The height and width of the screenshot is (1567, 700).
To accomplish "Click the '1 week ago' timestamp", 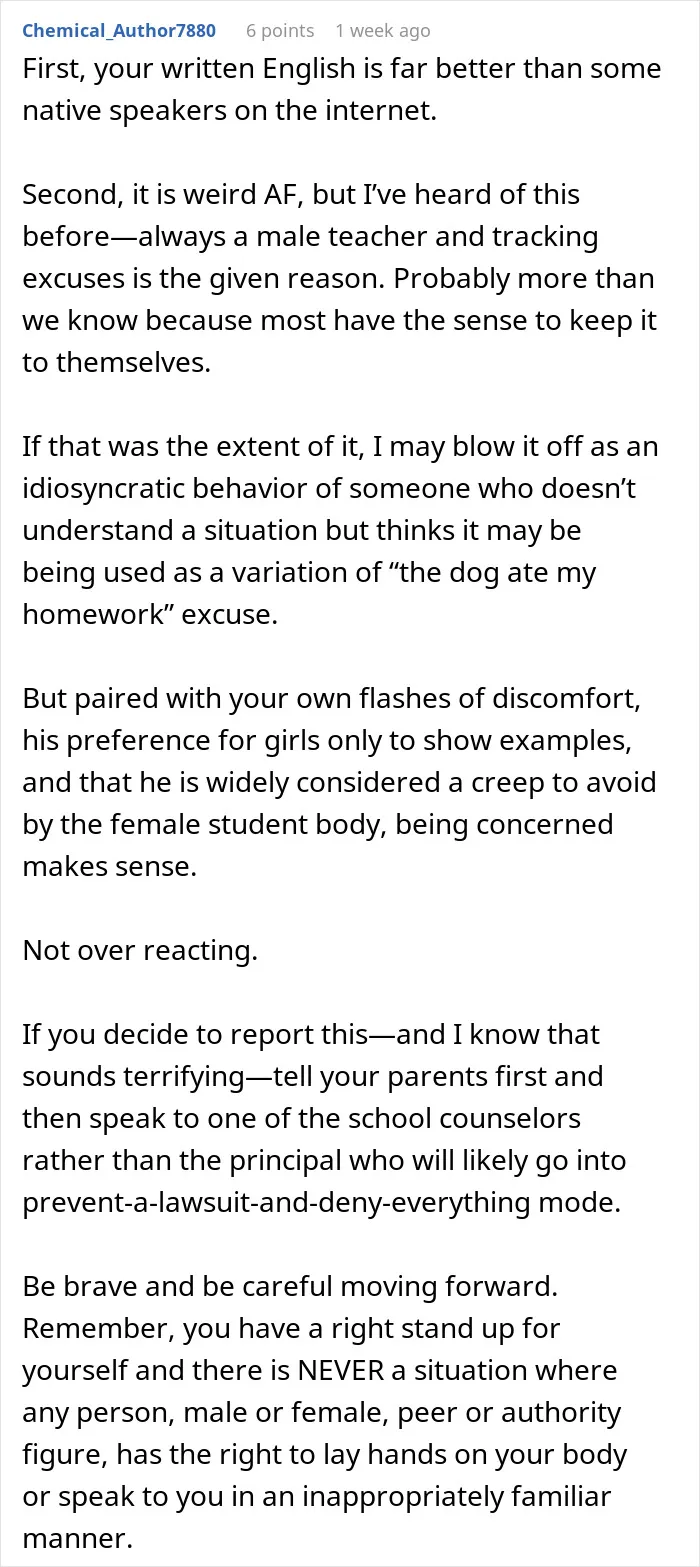I will point(383,30).
